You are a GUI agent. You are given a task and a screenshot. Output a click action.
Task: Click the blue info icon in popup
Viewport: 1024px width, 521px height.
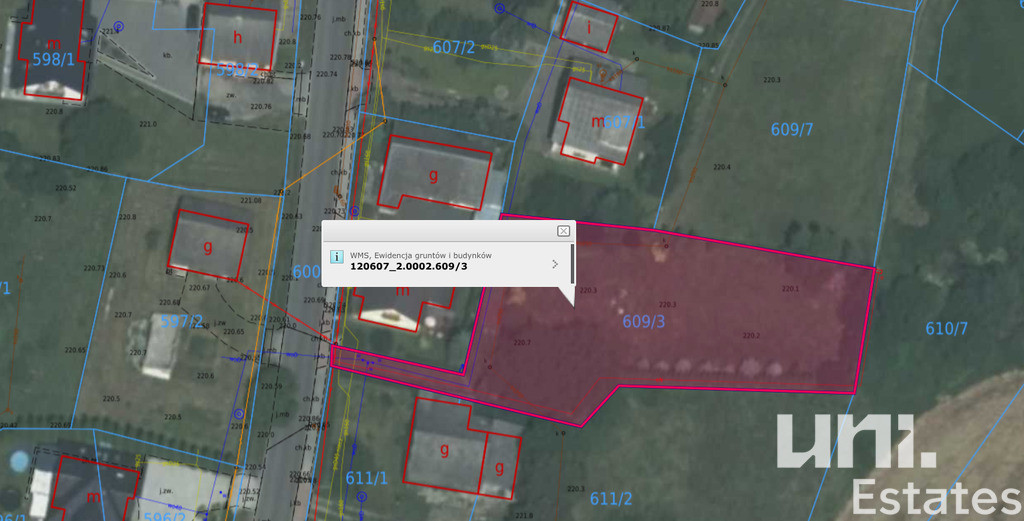tap(336, 257)
